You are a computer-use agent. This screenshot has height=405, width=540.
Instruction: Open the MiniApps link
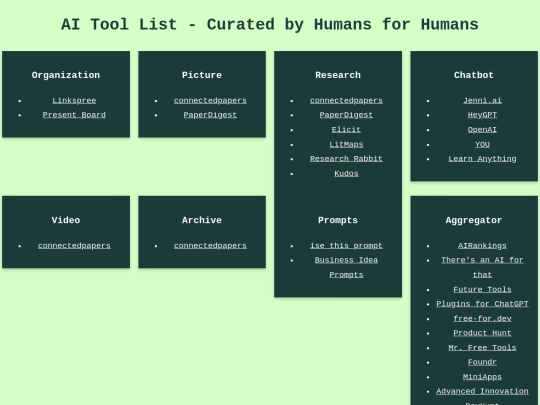[x=482, y=377]
